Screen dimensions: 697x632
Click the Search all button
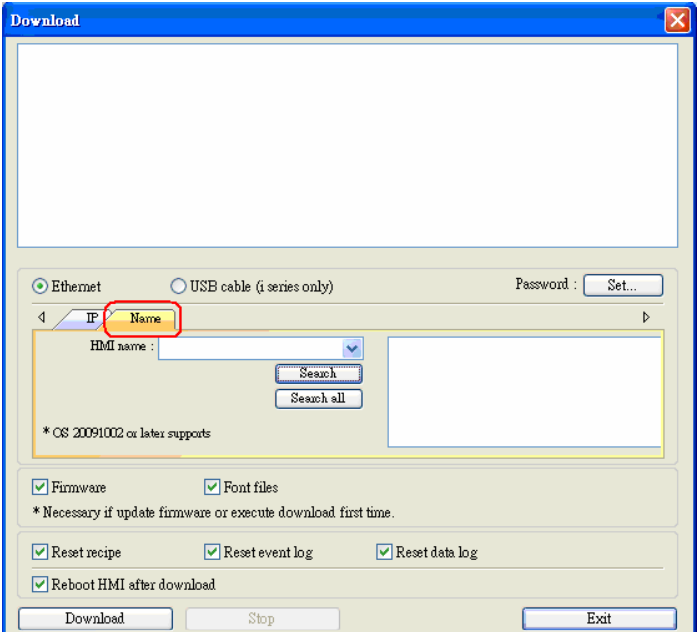(x=318, y=399)
